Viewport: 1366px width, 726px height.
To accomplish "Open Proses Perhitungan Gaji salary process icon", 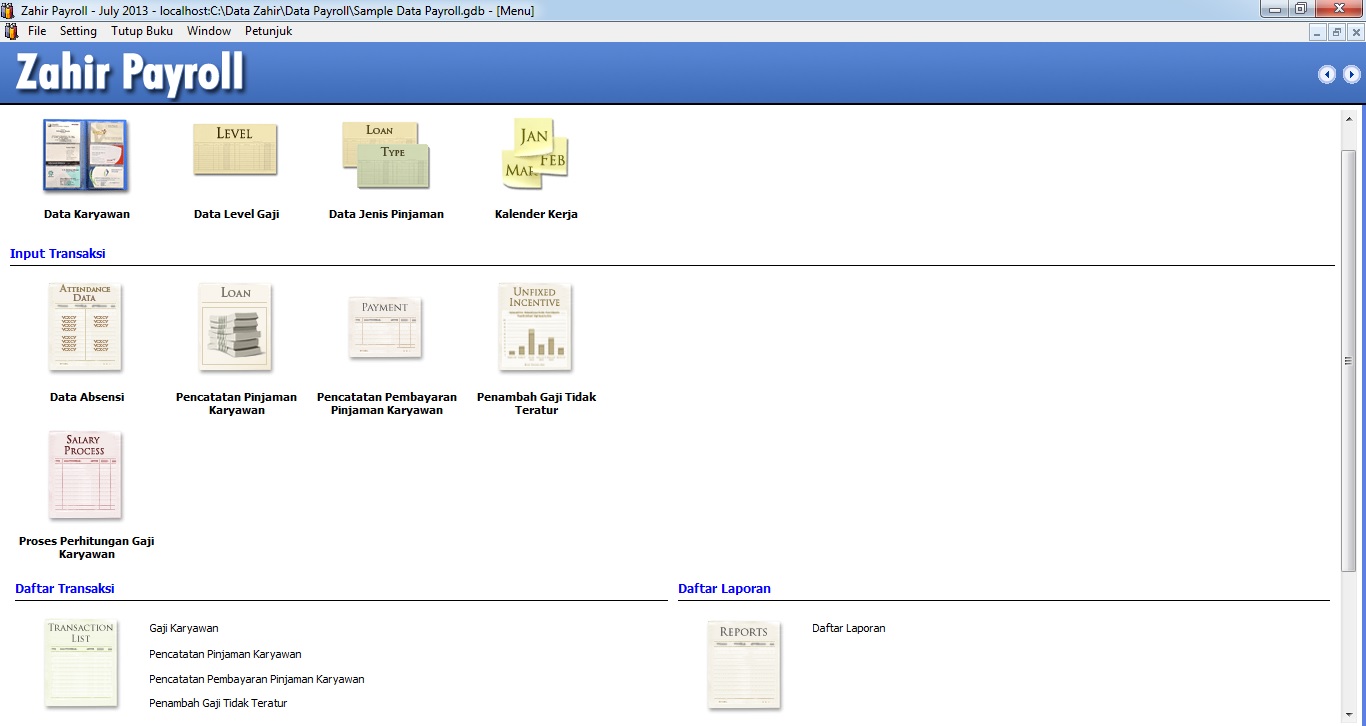I will [x=85, y=475].
